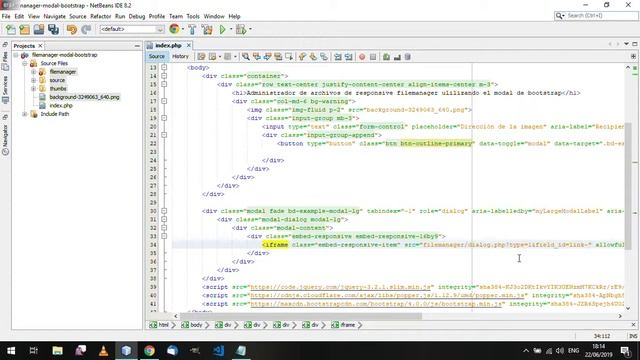Expand the thumbs folder node
640x360 pixels.
coord(33,89)
